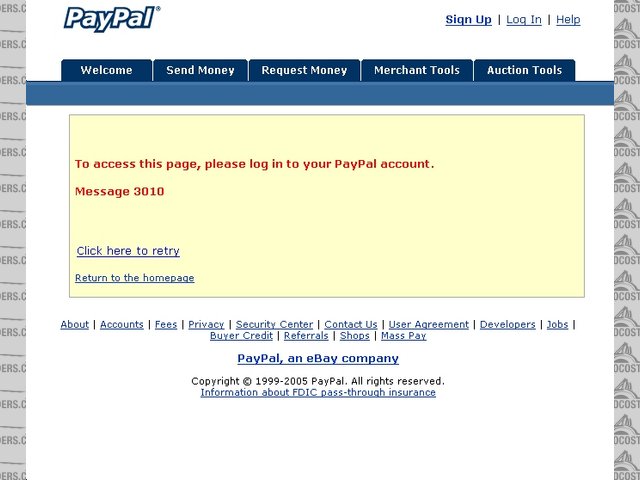
Task: Open the Buyer Credit link
Action: point(241,336)
